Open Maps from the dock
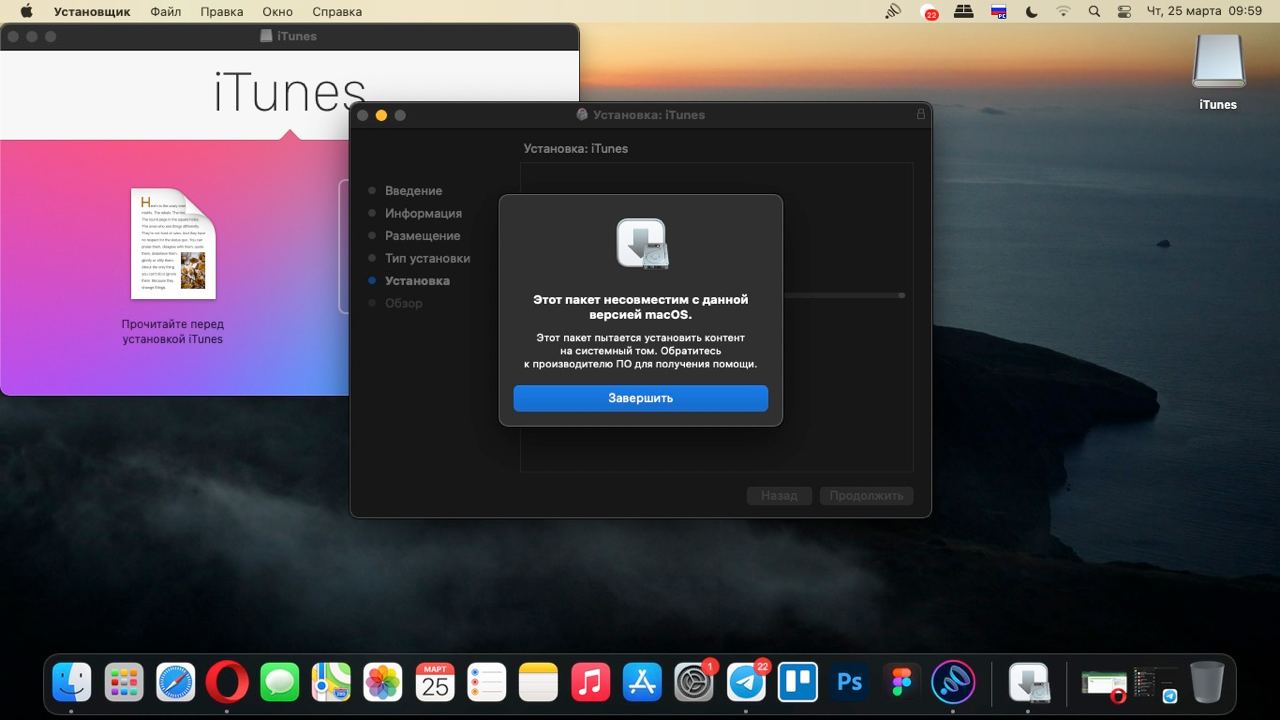 tap(331, 683)
